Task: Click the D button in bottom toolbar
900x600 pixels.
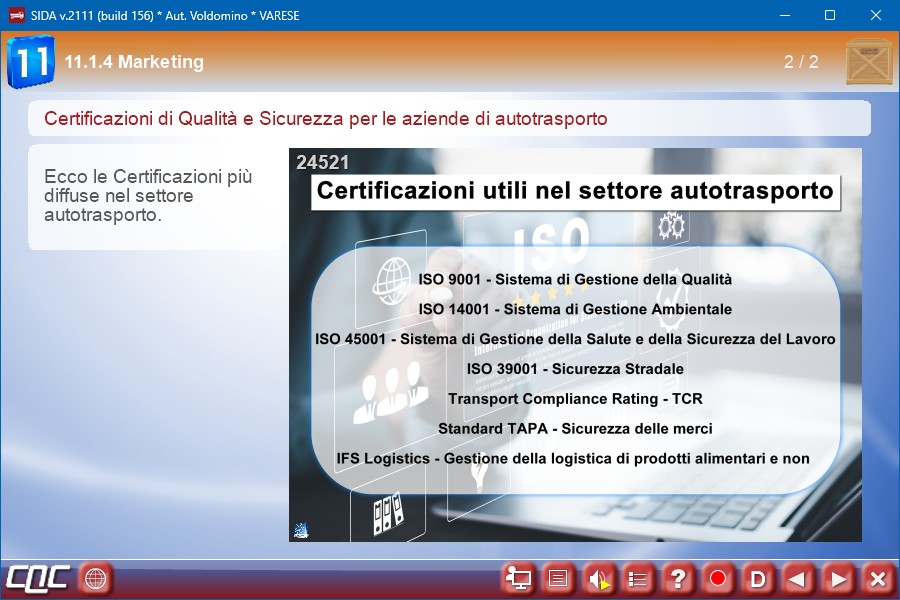Action: pos(758,578)
